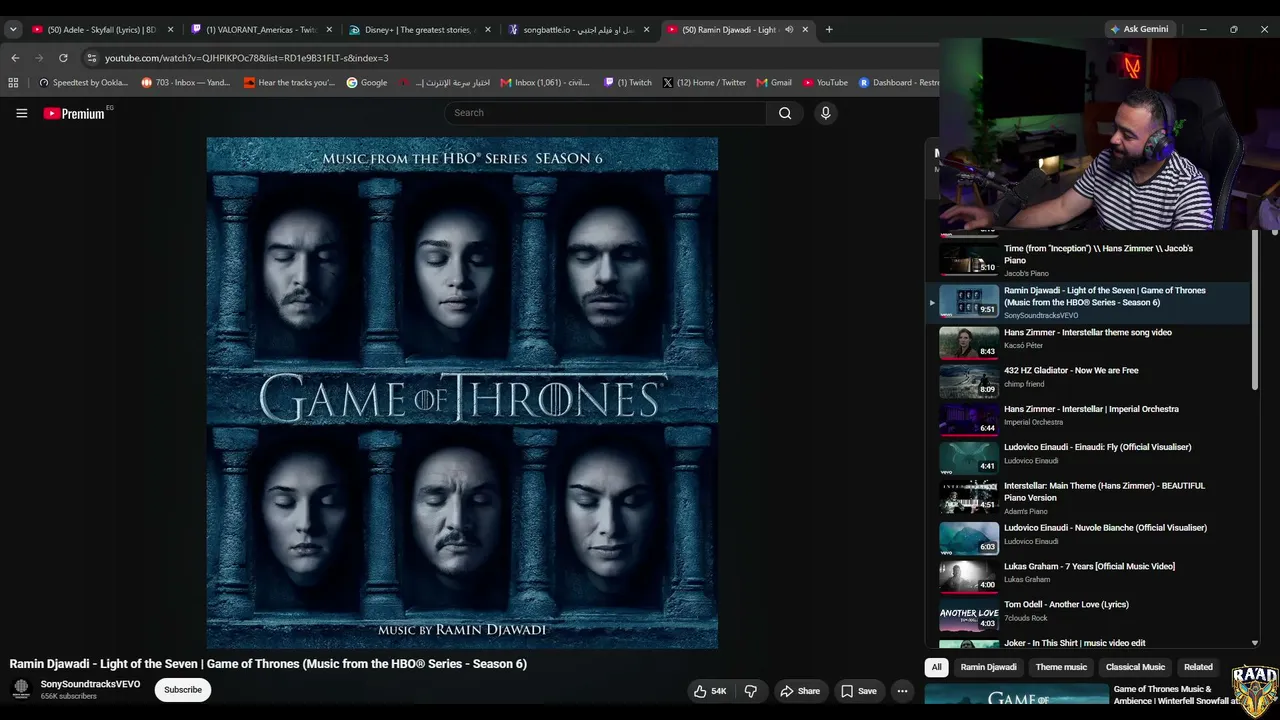Click the address bar URL
The width and height of the screenshot is (1280, 720).
click(247, 58)
